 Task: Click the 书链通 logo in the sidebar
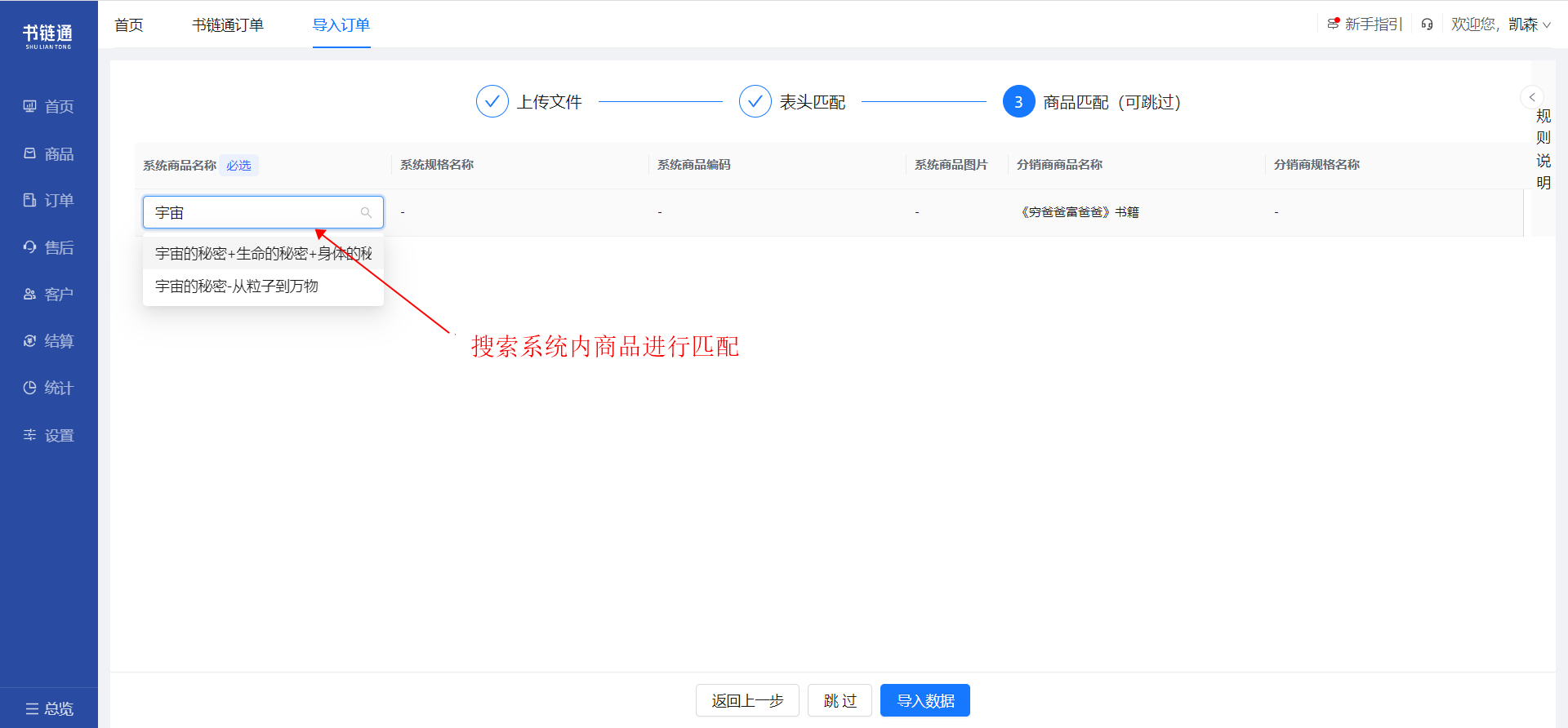click(48, 36)
